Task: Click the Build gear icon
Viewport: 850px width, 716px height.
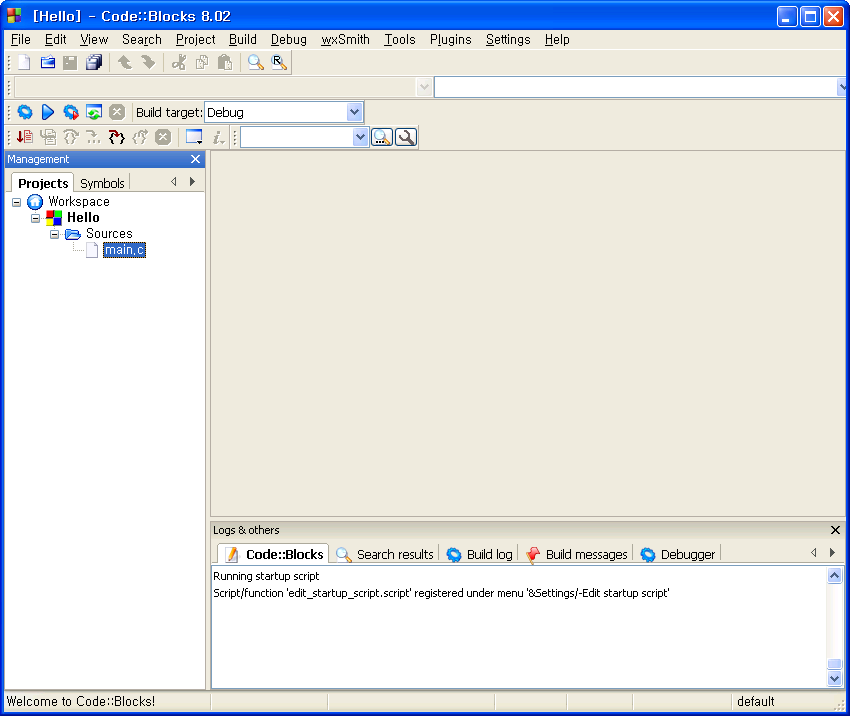Action: pos(25,112)
